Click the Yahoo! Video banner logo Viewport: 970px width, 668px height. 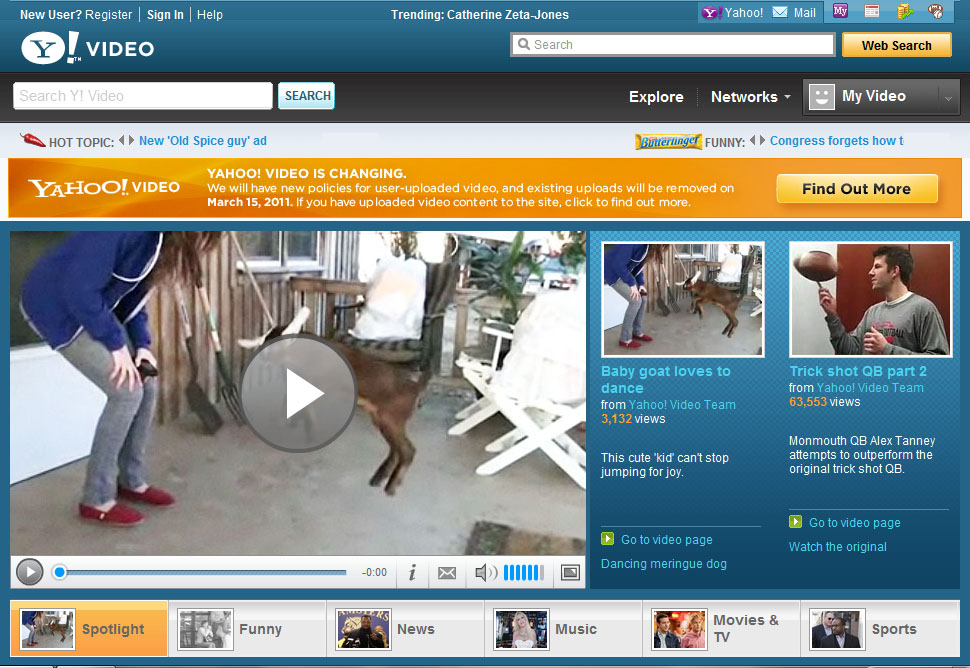point(104,187)
